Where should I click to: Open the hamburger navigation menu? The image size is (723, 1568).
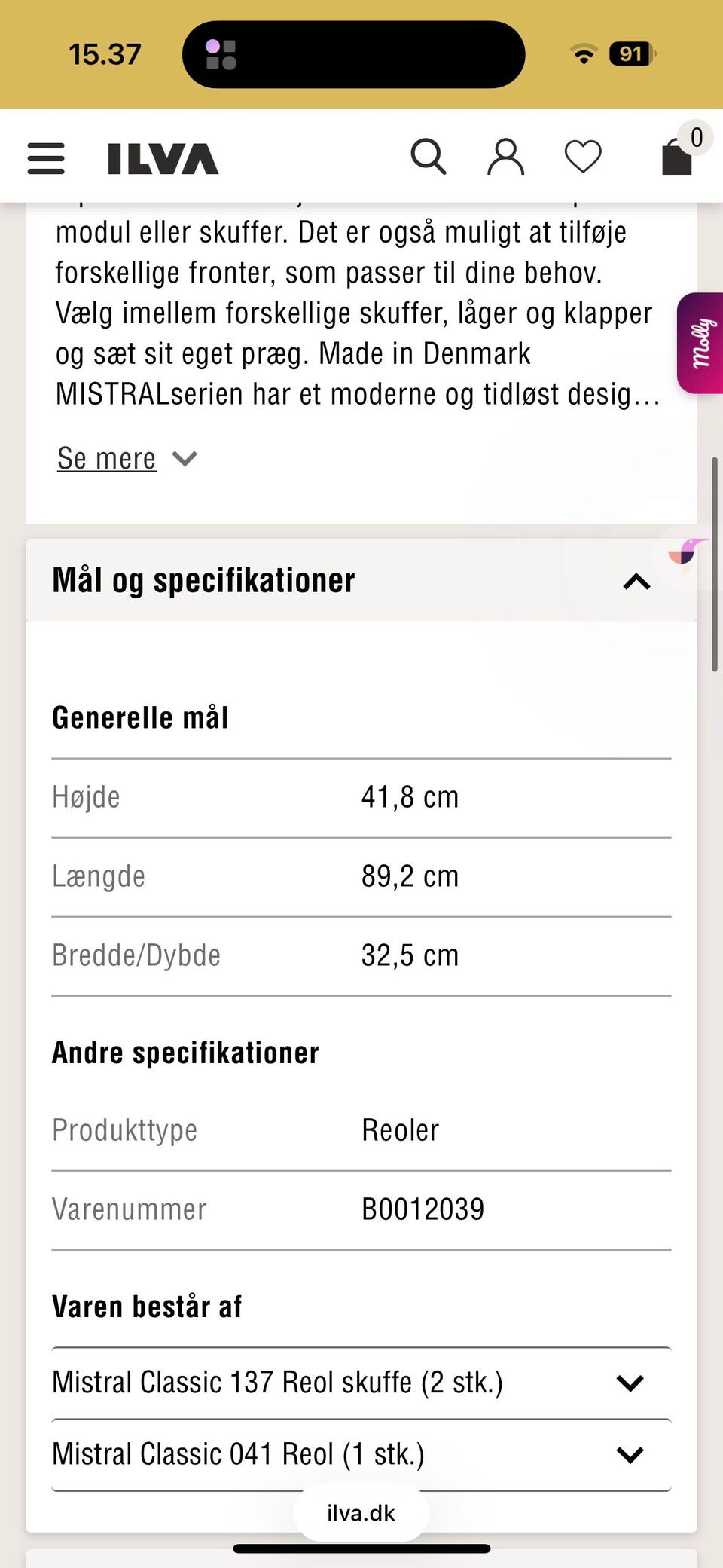coord(45,158)
